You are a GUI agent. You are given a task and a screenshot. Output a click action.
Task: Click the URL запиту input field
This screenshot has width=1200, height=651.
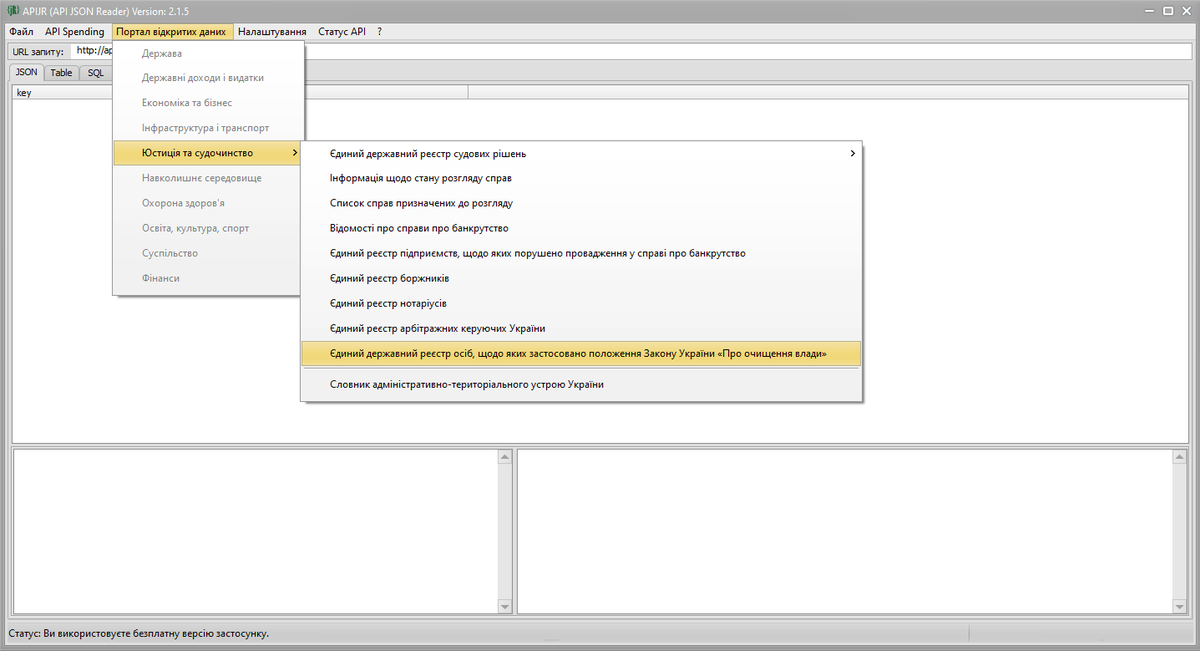pyautogui.click(x=632, y=51)
